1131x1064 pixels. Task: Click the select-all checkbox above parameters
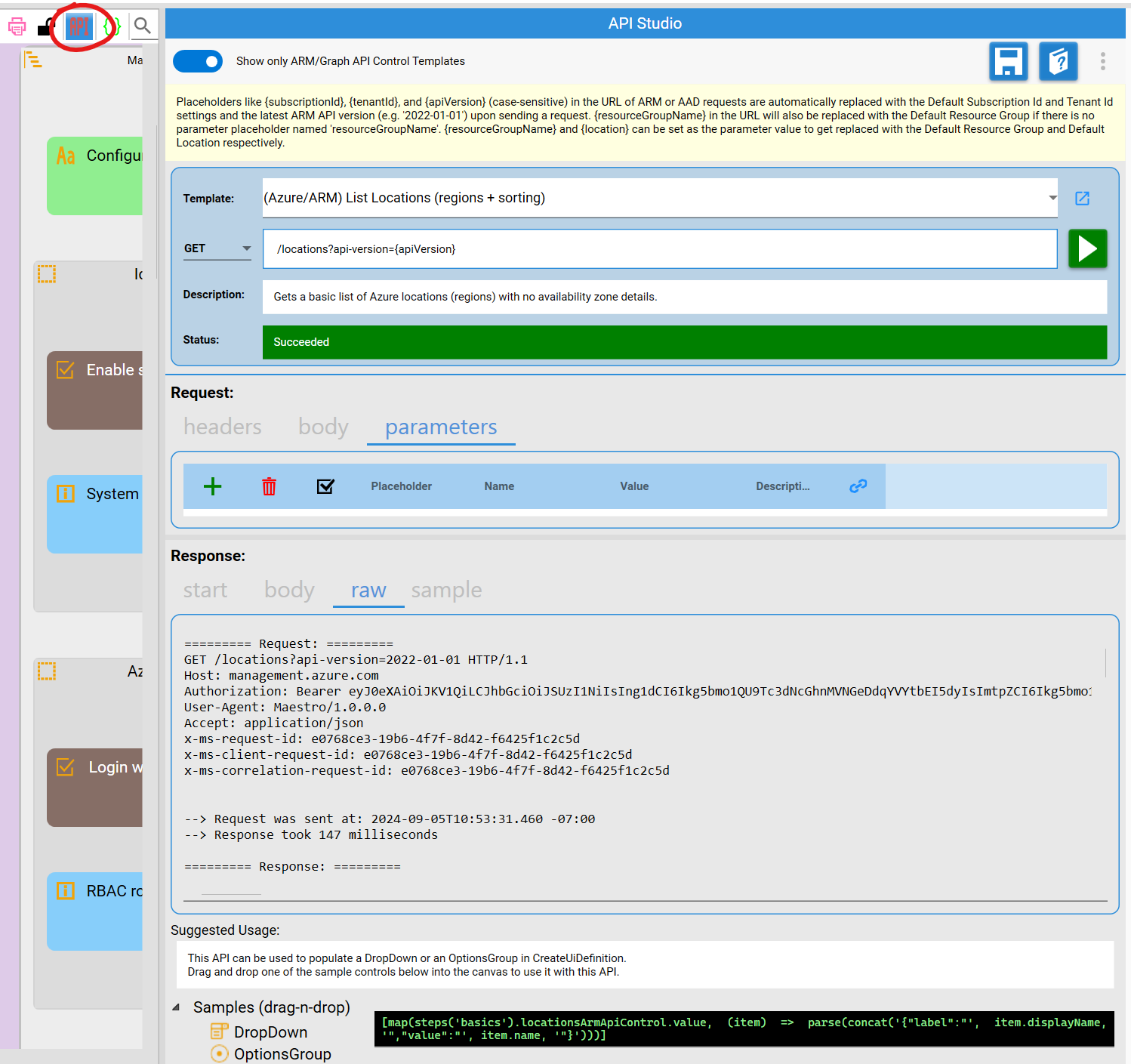pyautogui.click(x=325, y=486)
